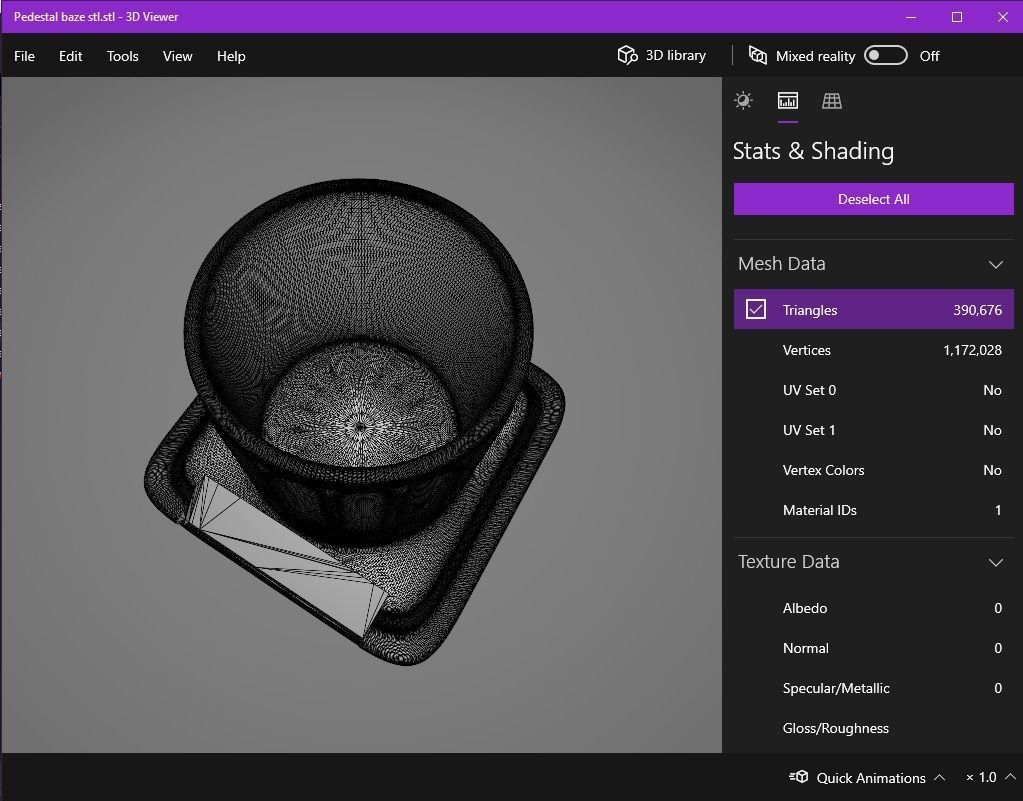Select the Normal texture row
The image size is (1023, 801).
point(874,648)
